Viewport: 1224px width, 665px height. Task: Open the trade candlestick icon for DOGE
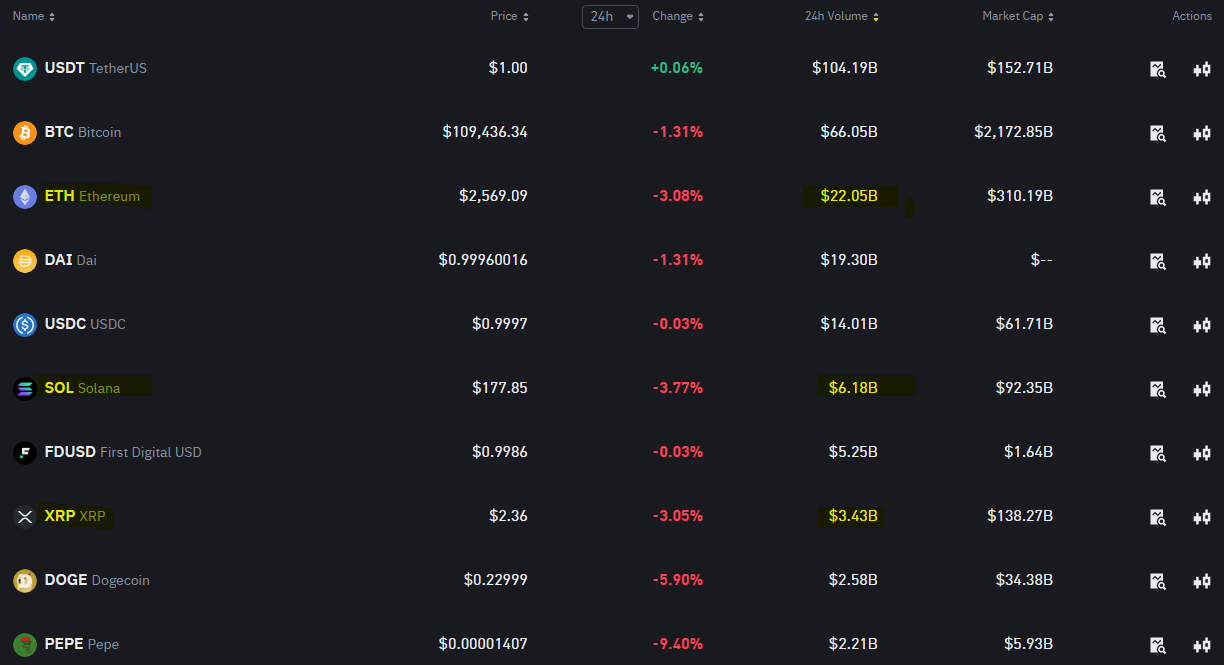(1202, 581)
